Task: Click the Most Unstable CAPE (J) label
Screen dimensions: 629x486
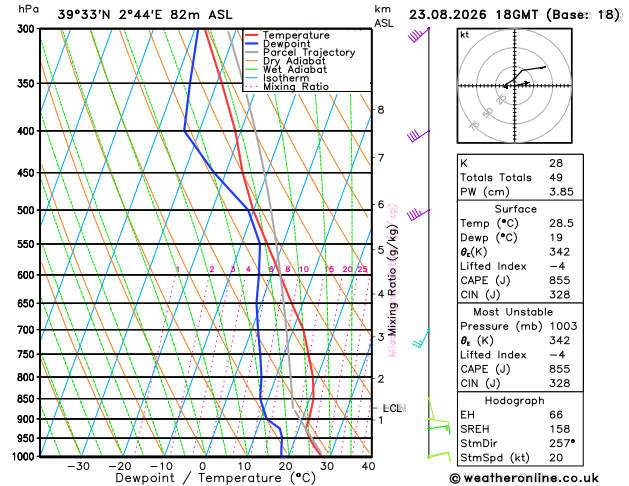Action: tap(485, 369)
